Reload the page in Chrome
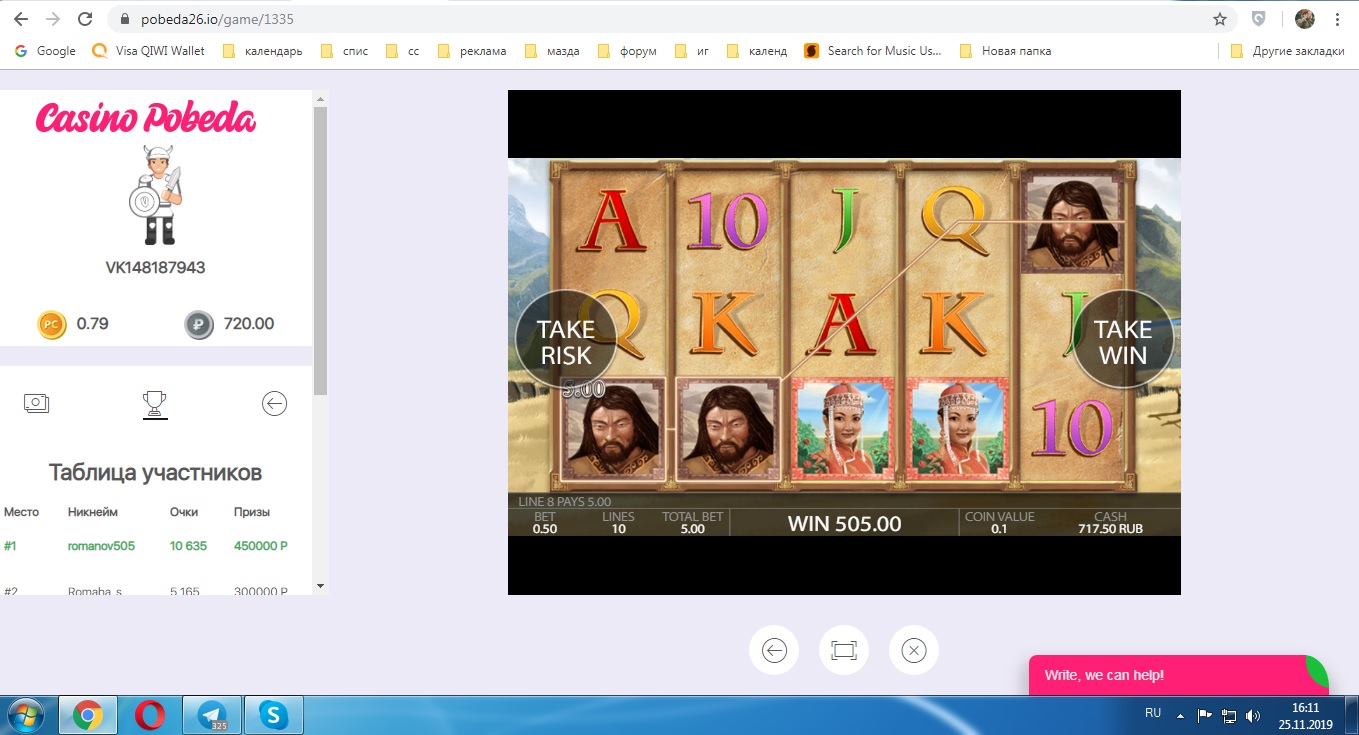The image size is (1359, 735). pos(86,19)
